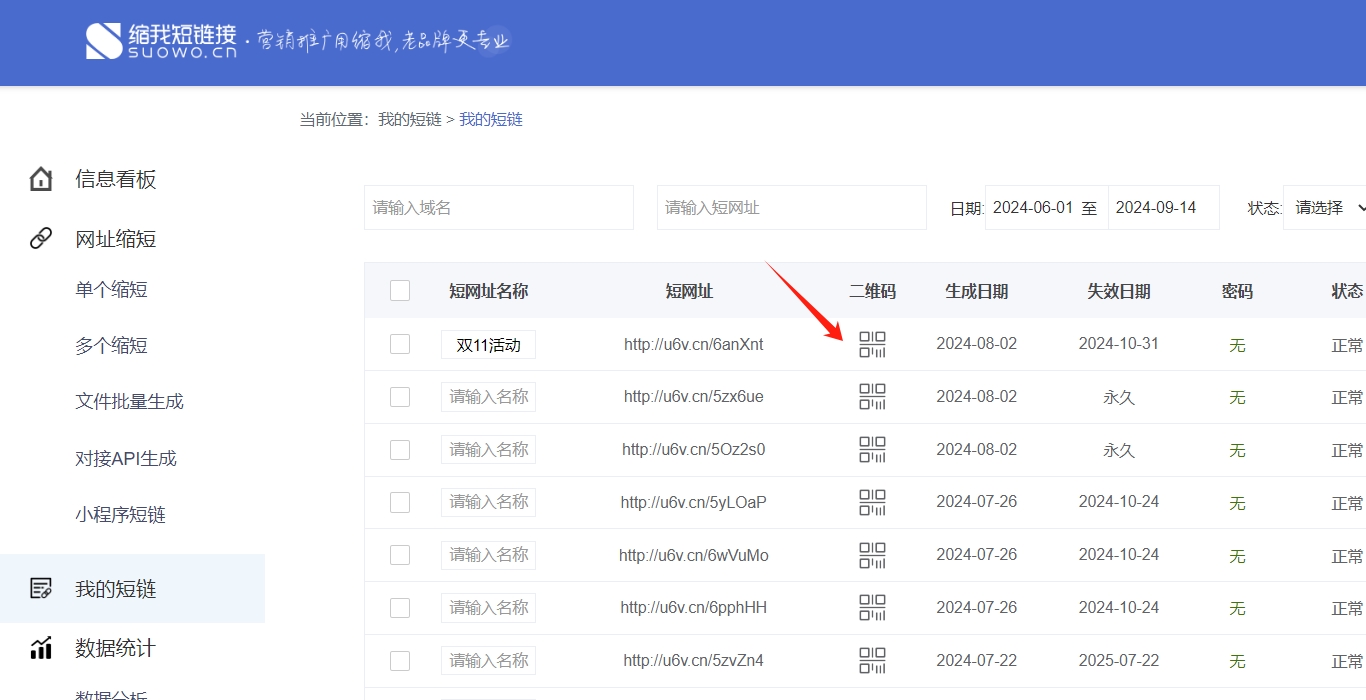This screenshot has height=700, width=1366.
Task: Open the 状态 请选择 dropdown
Action: (1326, 208)
